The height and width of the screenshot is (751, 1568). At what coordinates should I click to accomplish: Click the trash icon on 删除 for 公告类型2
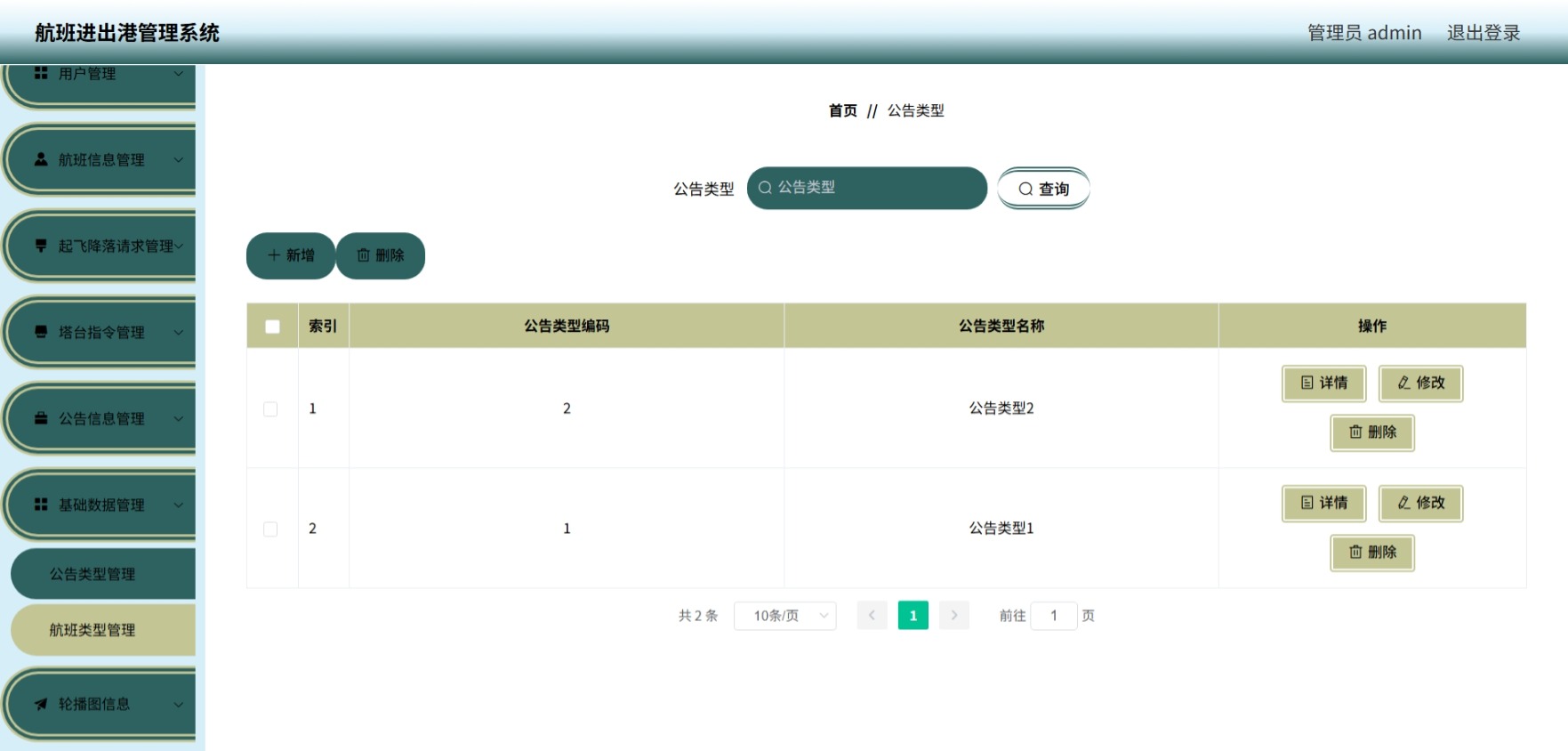point(1355,432)
